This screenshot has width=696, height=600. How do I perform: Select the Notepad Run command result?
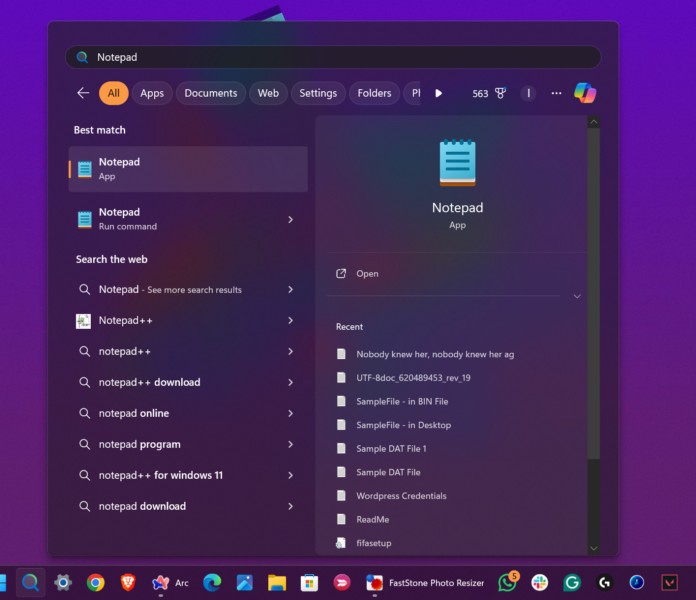[x=188, y=219]
